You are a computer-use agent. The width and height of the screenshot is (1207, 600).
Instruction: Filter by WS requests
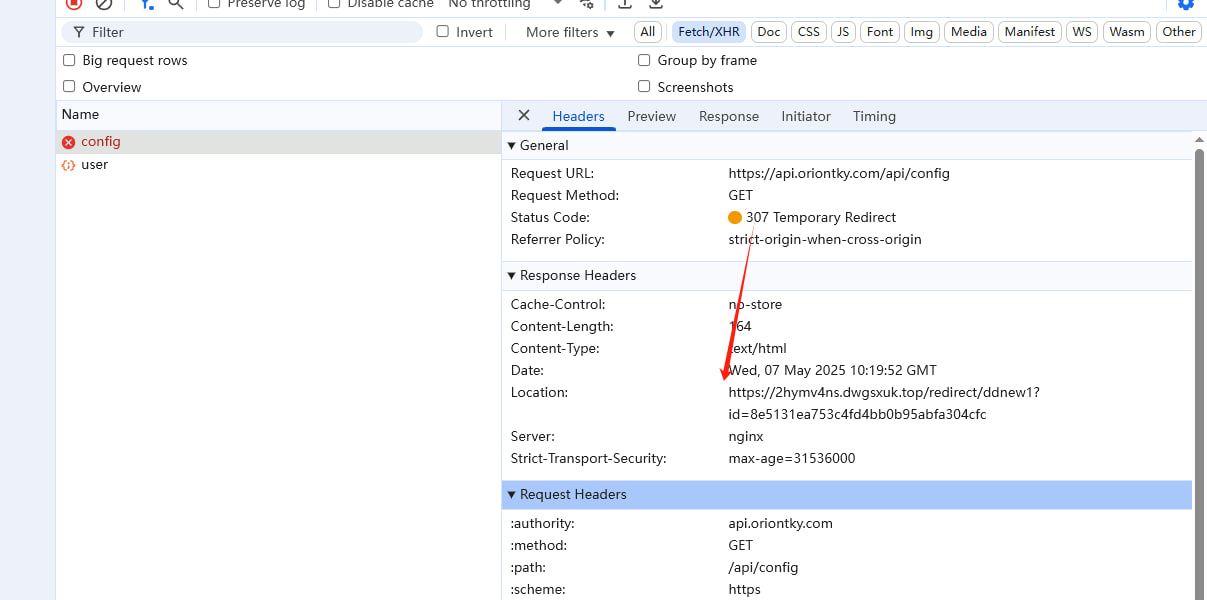point(1082,32)
